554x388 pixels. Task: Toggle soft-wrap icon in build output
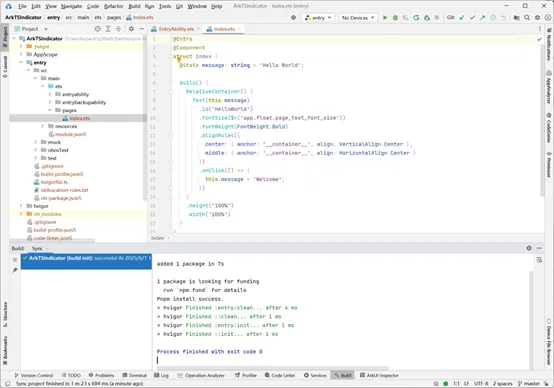pos(539,260)
